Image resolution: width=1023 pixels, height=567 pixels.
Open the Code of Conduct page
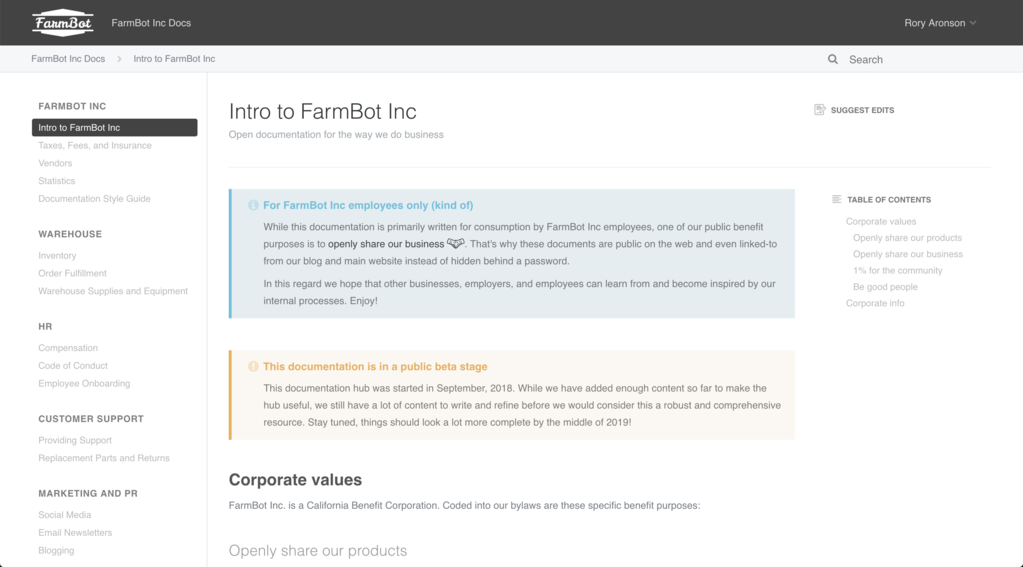pos(73,366)
